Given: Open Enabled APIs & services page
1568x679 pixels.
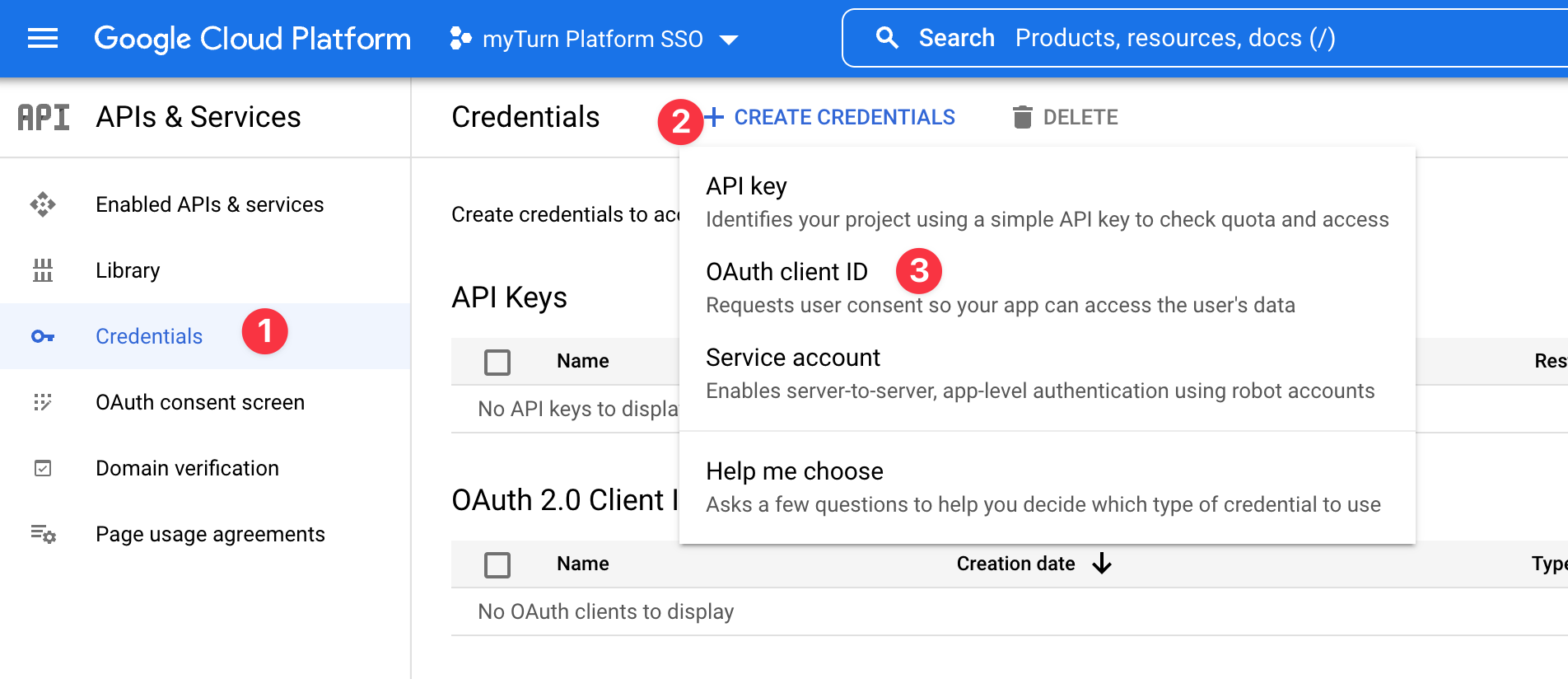Looking at the screenshot, I should pos(210,204).
